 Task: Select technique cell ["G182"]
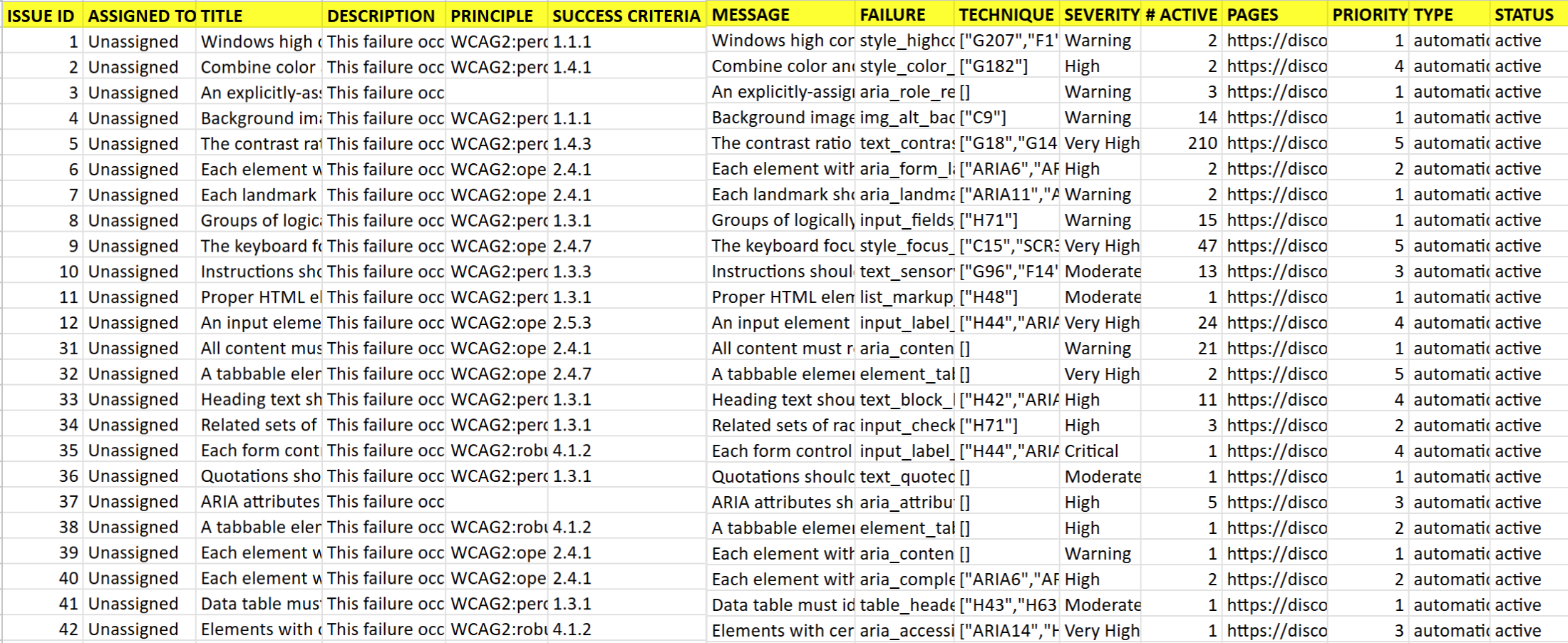click(x=1006, y=66)
